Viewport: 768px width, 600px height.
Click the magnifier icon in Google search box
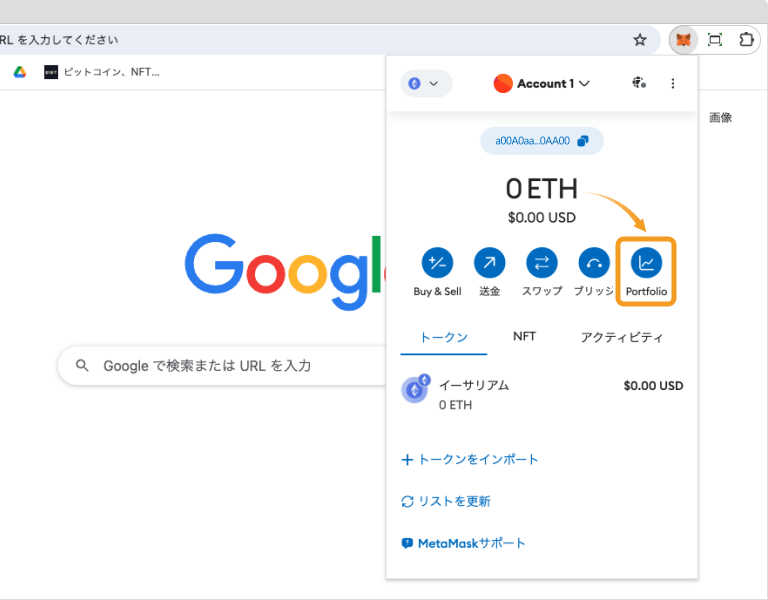tap(82, 365)
